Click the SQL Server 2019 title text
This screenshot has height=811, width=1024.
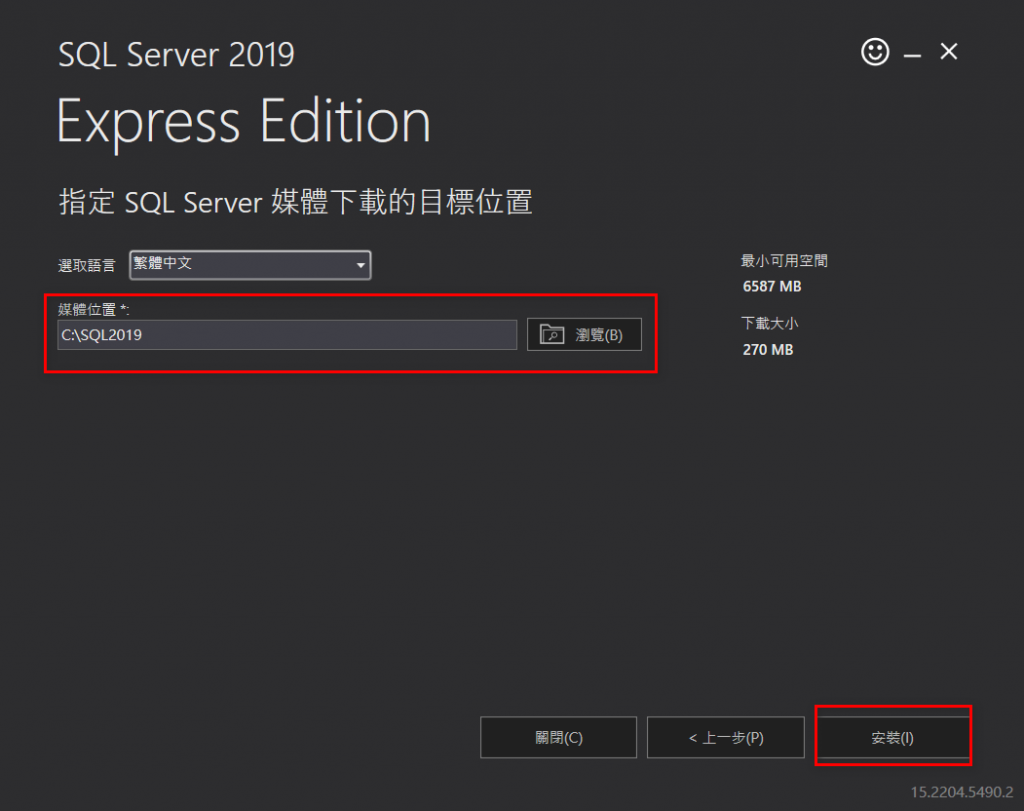[x=176, y=55]
